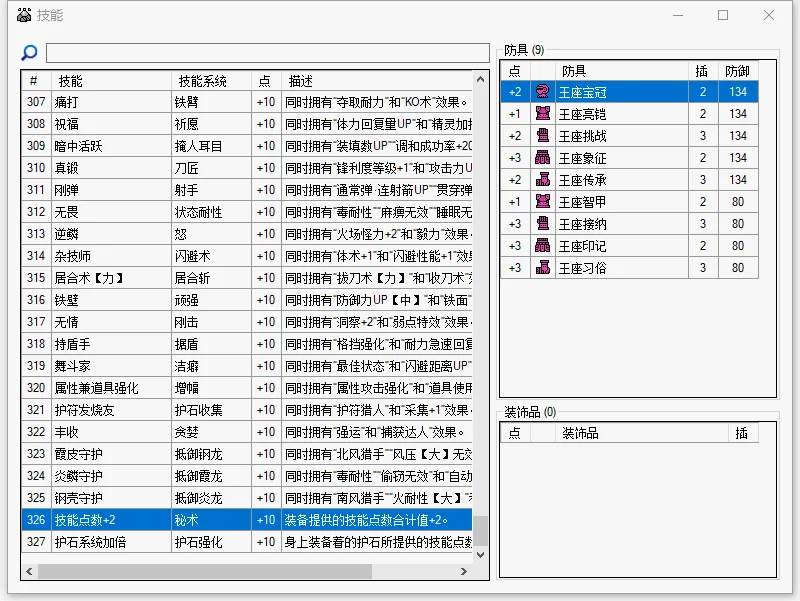Click the 防御 column header
This screenshot has width=800, height=601.
738,71
